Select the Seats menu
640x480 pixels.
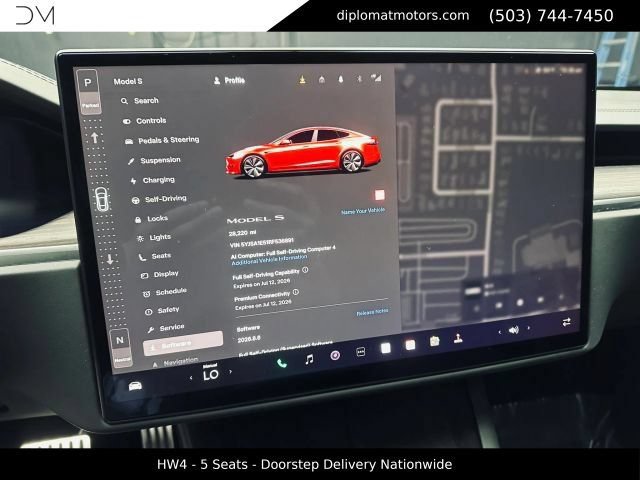click(155, 256)
